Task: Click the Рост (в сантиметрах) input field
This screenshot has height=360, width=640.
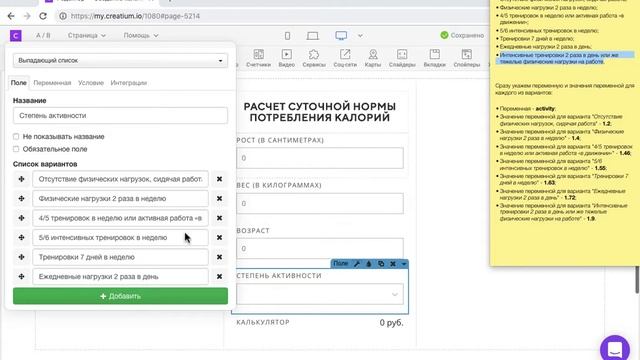Action: [320, 158]
